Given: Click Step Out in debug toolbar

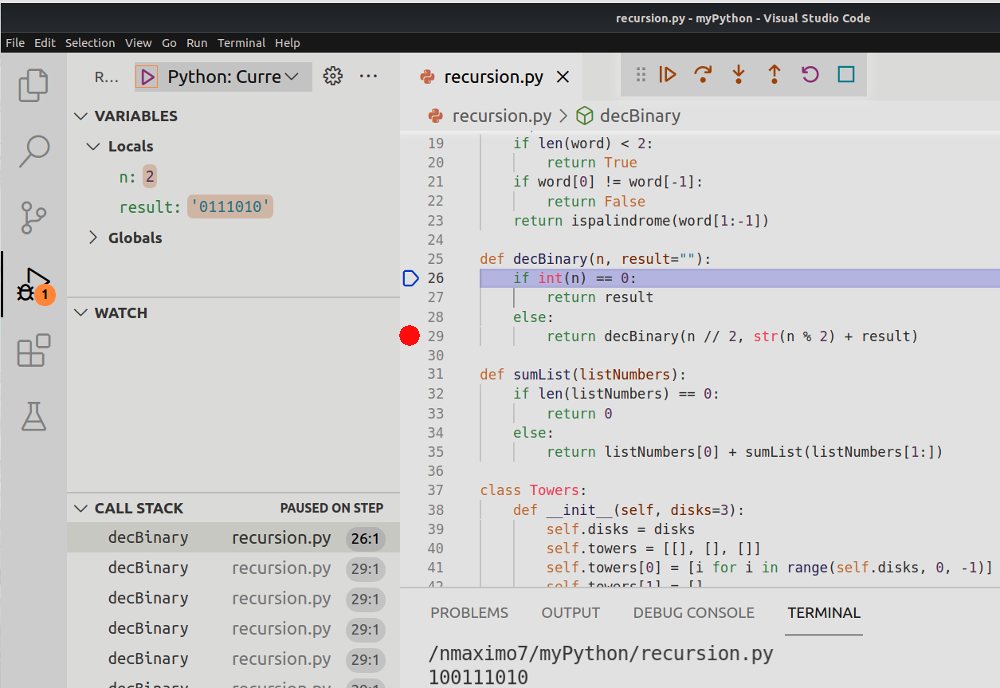Looking at the screenshot, I should 774,75.
